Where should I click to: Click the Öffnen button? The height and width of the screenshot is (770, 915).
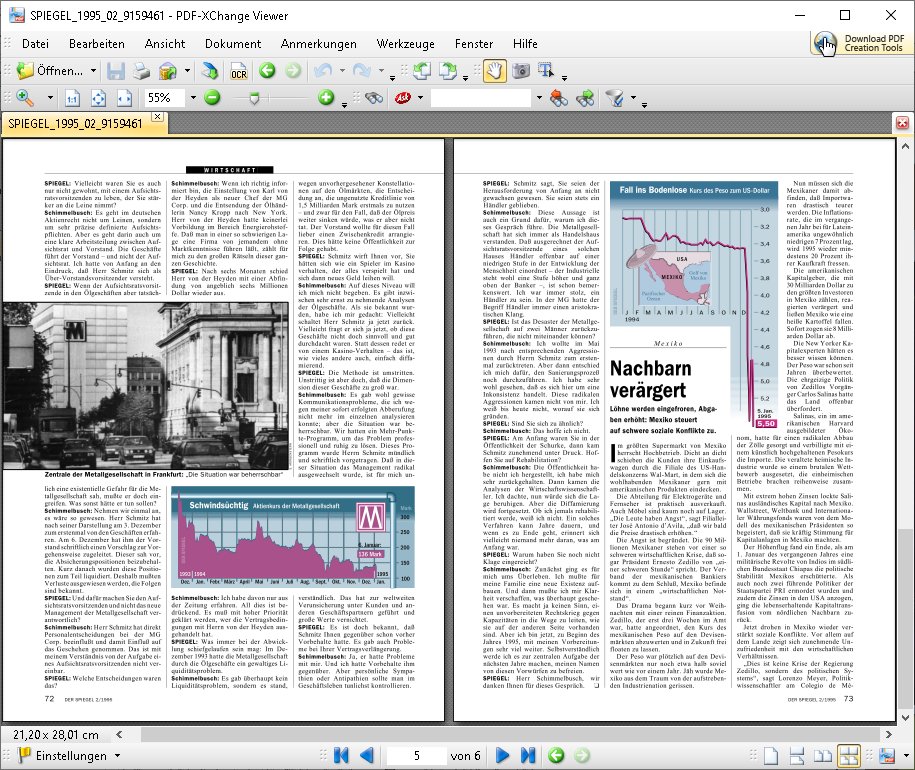(50, 71)
